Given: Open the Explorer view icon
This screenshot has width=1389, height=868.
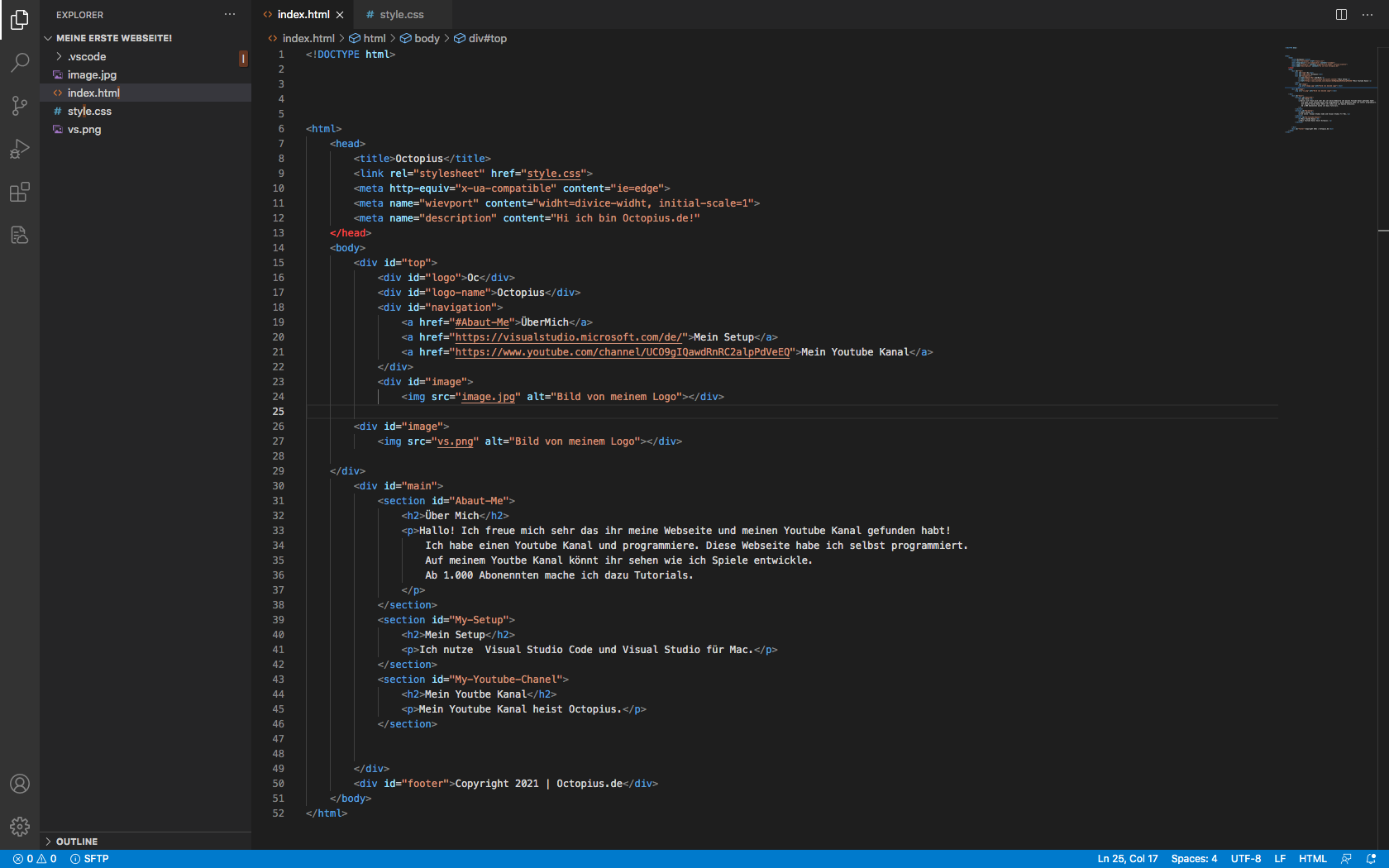Looking at the screenshot, I should tap(20, 21).
